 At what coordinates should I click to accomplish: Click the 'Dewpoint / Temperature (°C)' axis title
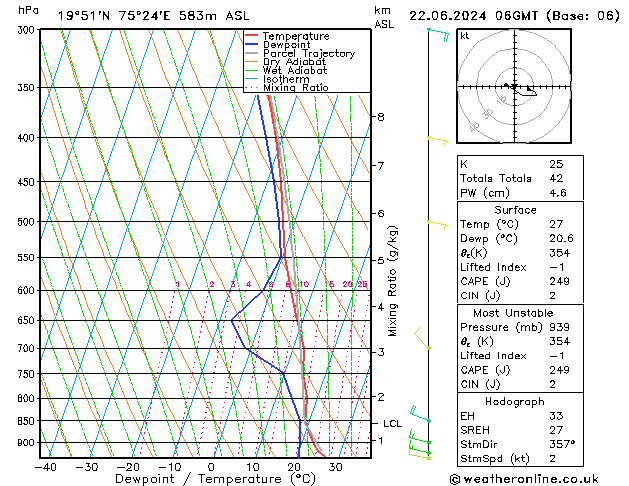click(215, 479)
